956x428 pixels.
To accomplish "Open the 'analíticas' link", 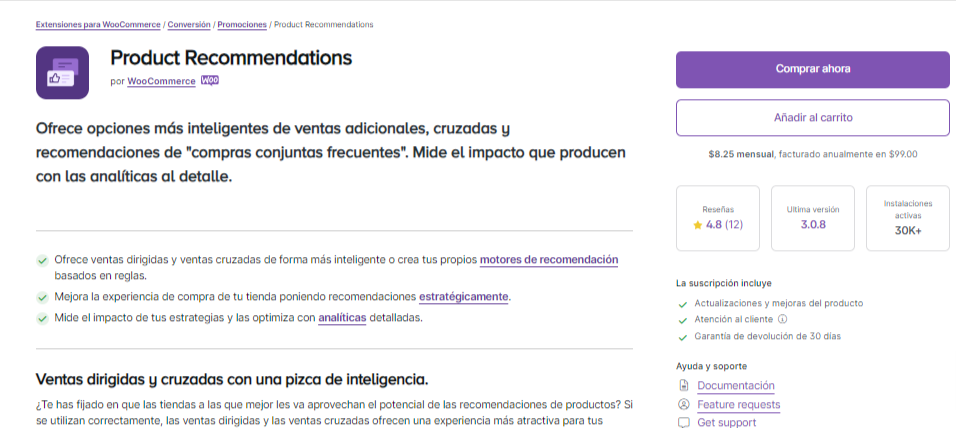I will [342, 318].
